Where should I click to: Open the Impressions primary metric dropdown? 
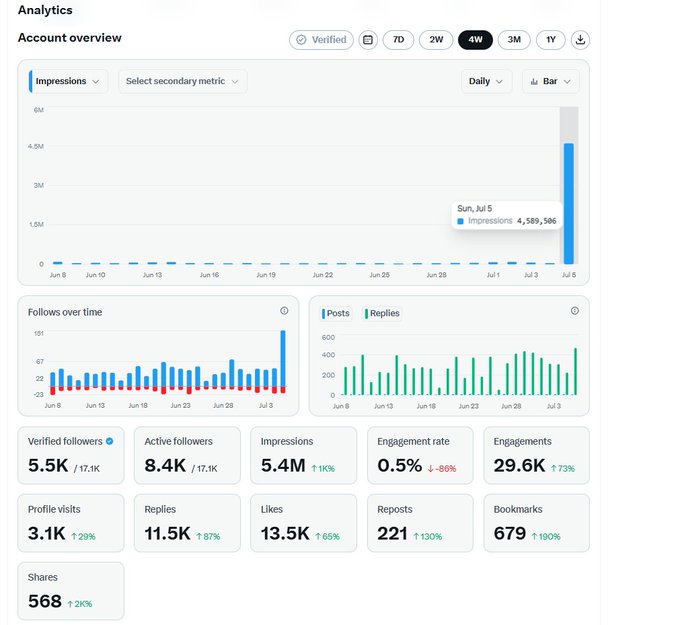68,81
